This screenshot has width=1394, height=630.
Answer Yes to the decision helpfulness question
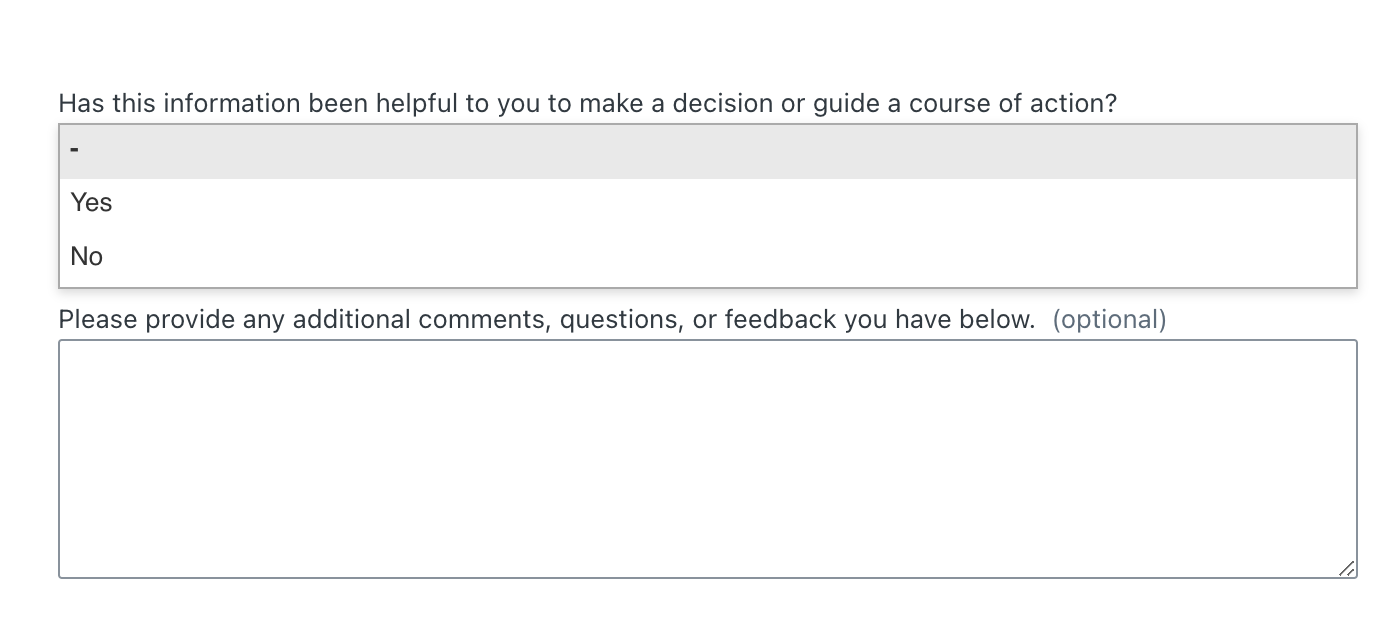click(92, 203)
